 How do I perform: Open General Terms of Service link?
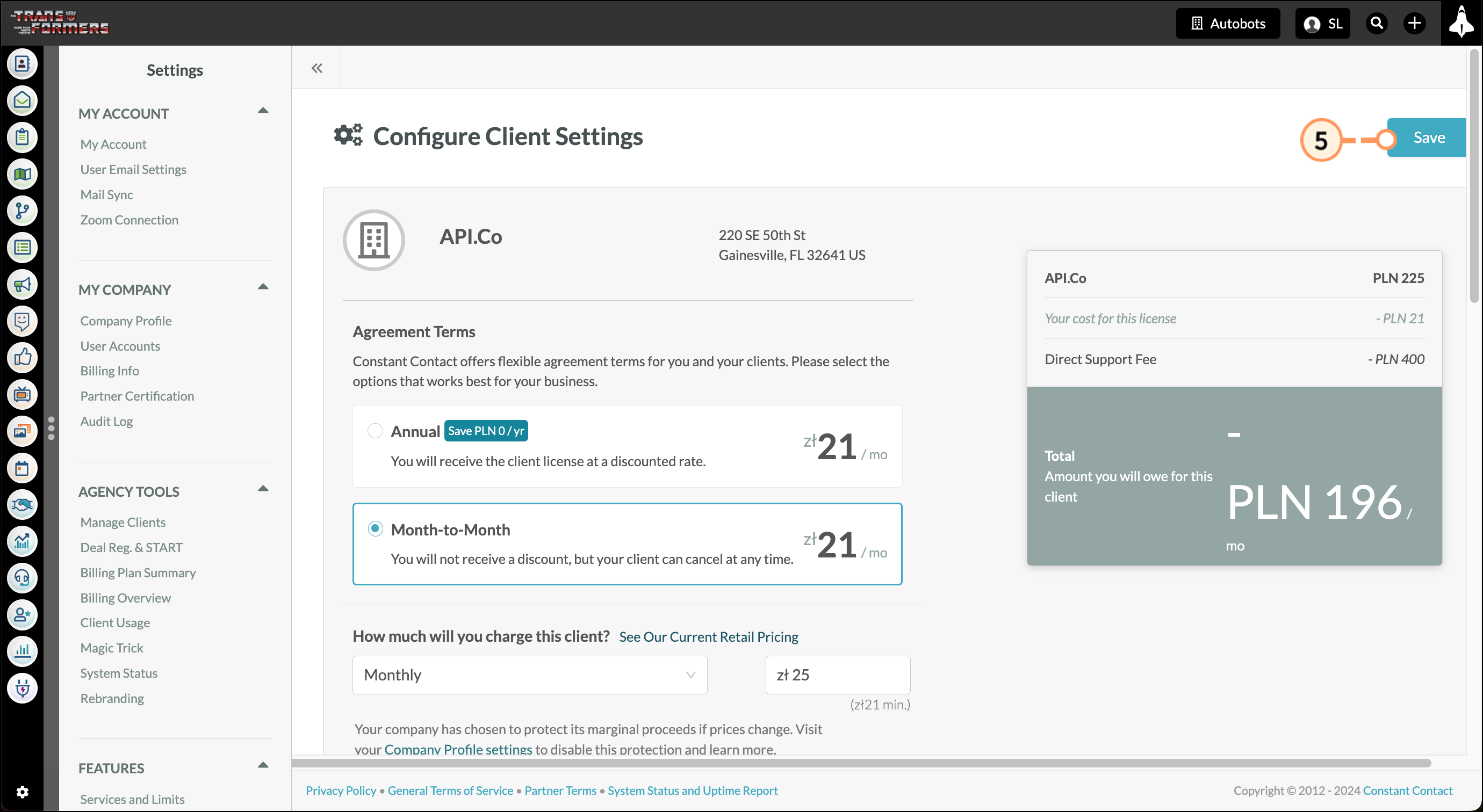point(450,791)
